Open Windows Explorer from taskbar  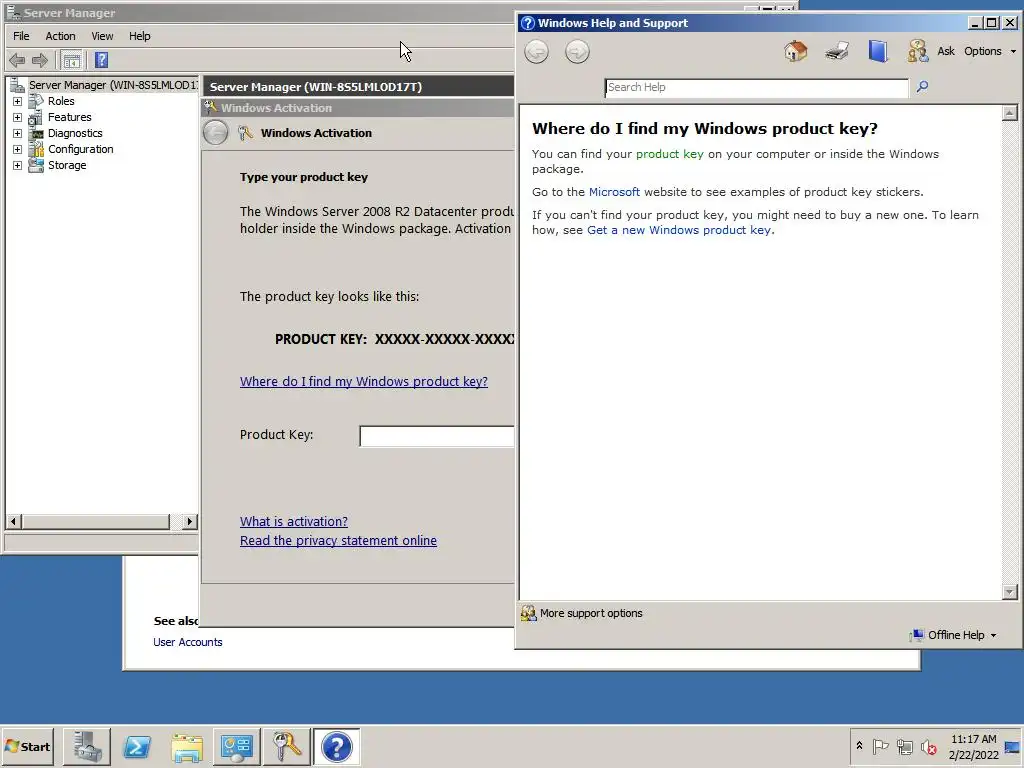coord(187,746)
